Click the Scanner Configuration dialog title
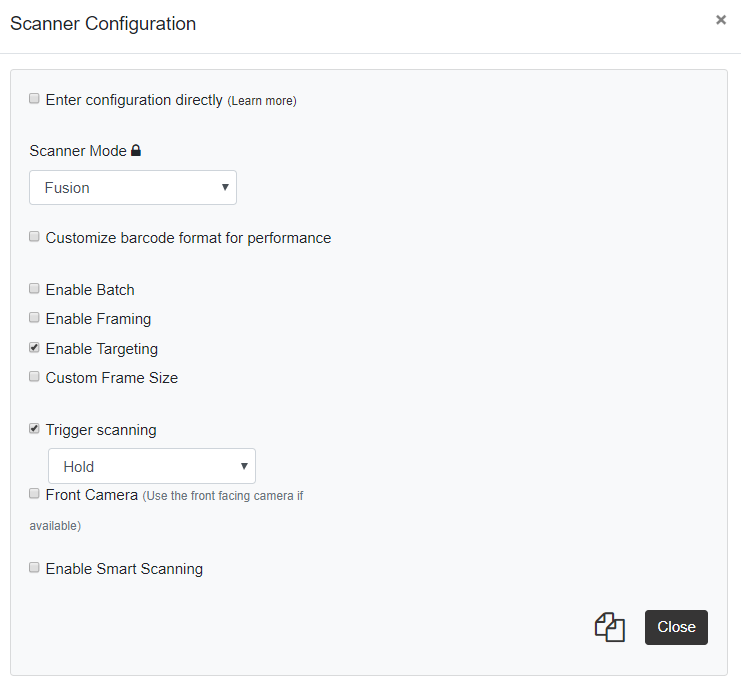 click(103, 24)
